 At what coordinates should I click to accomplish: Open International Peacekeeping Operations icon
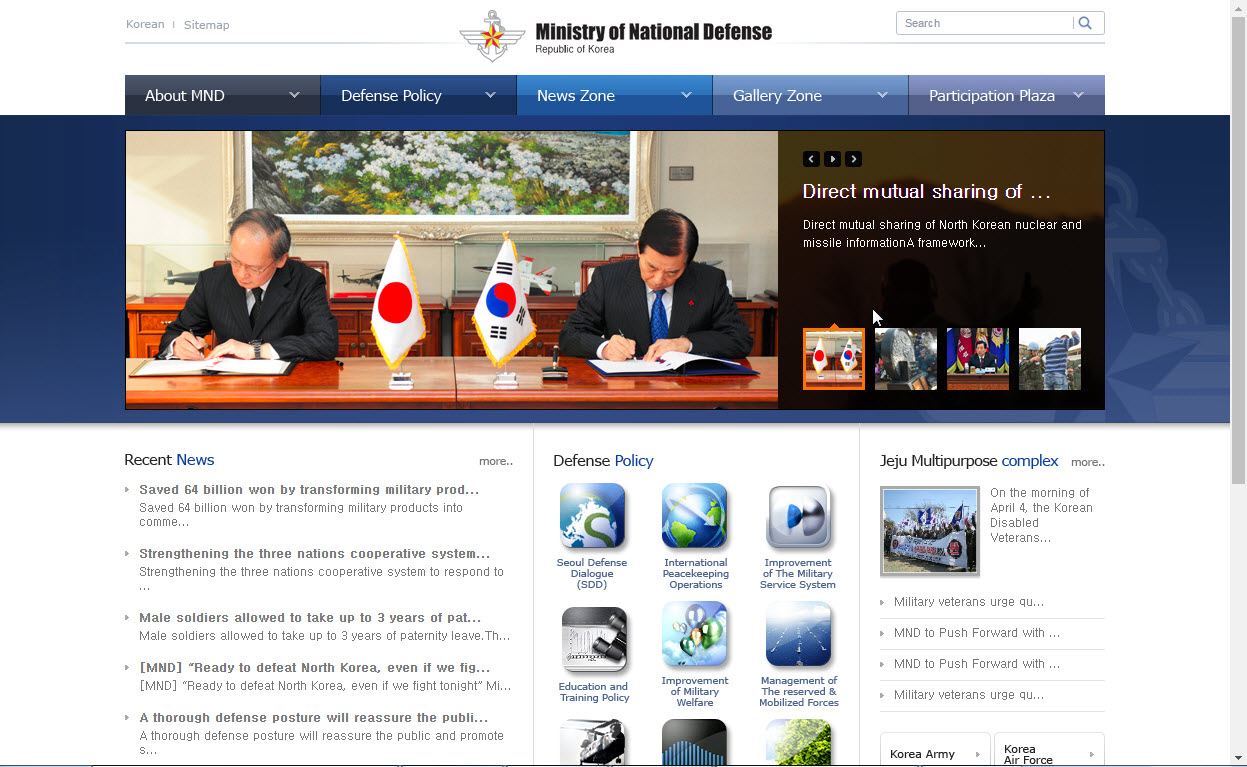694,516
